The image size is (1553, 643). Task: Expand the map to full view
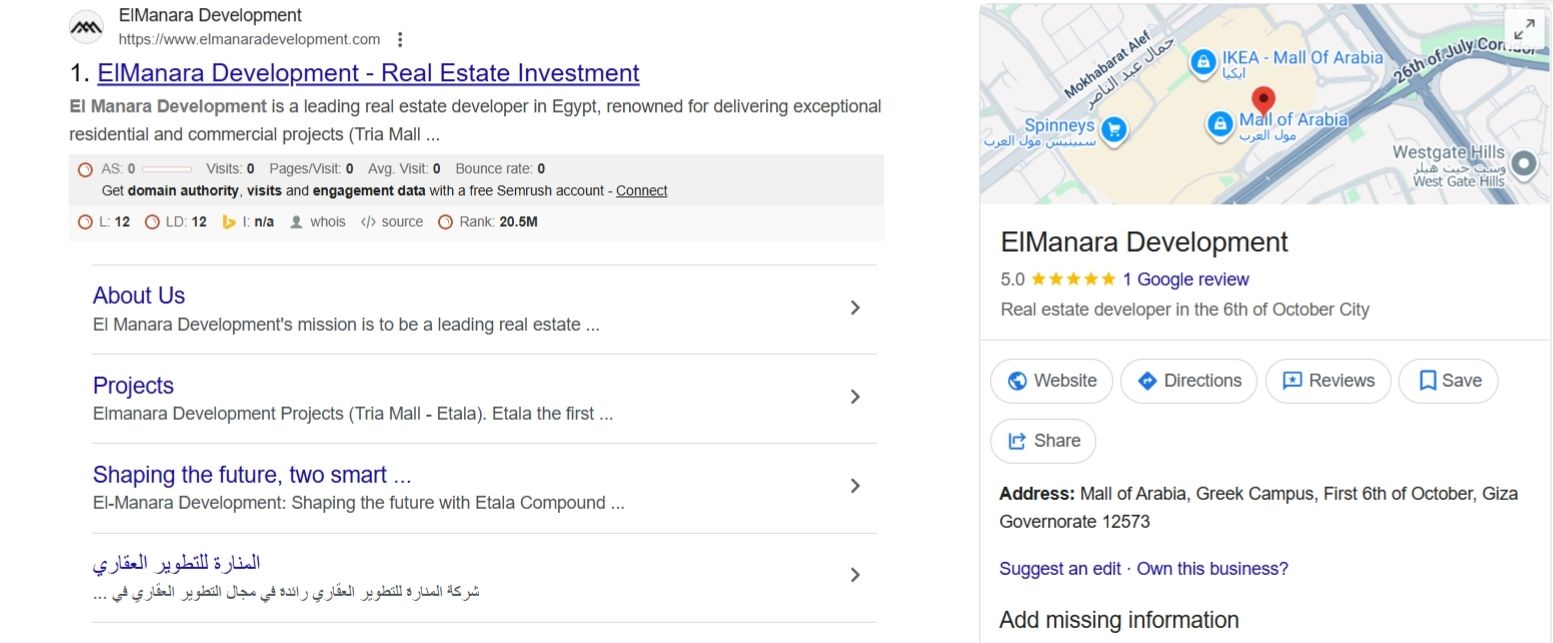(1523, 30)
